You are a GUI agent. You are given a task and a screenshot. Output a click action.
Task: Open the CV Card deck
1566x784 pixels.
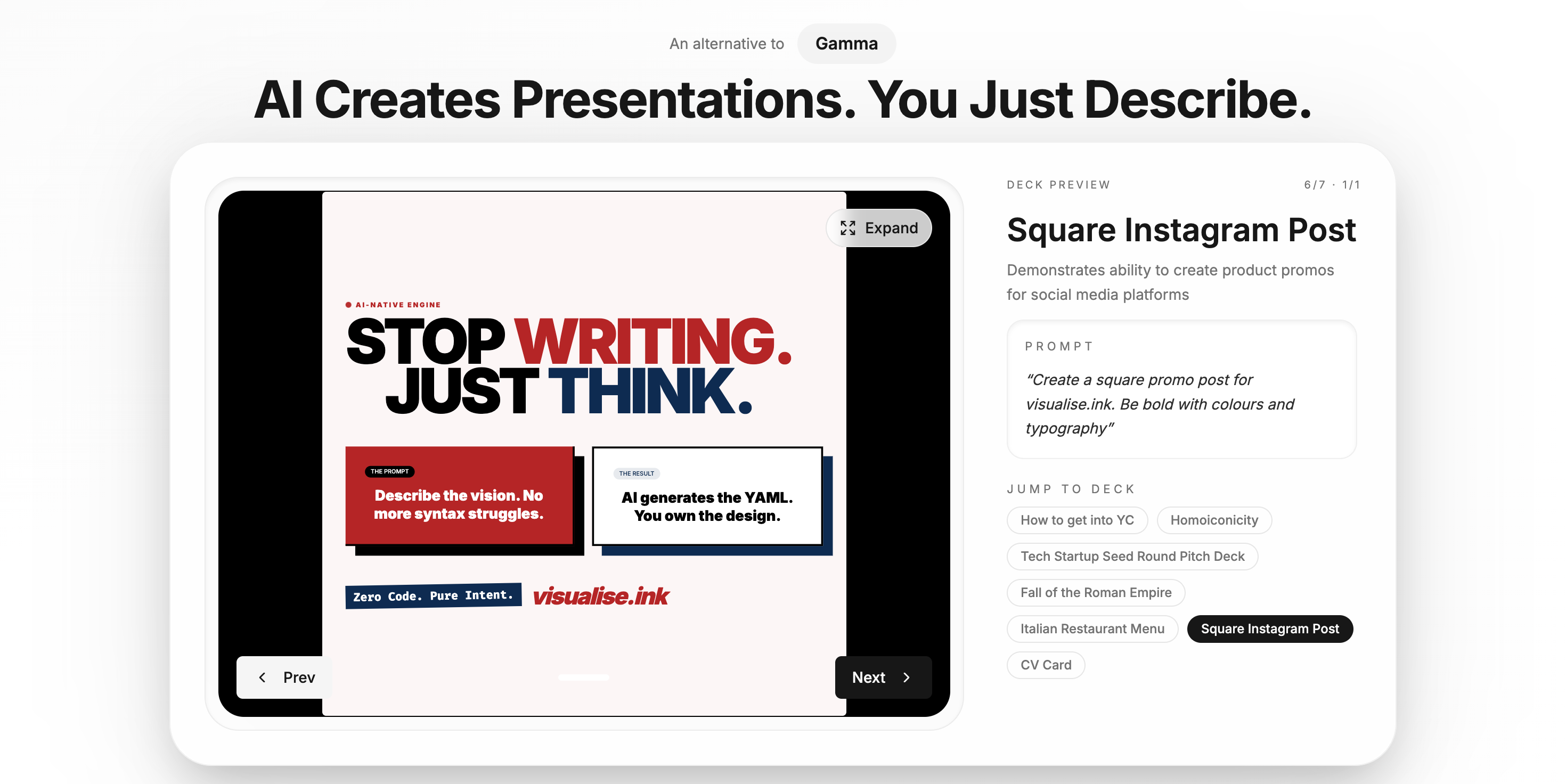[1046, 665]
